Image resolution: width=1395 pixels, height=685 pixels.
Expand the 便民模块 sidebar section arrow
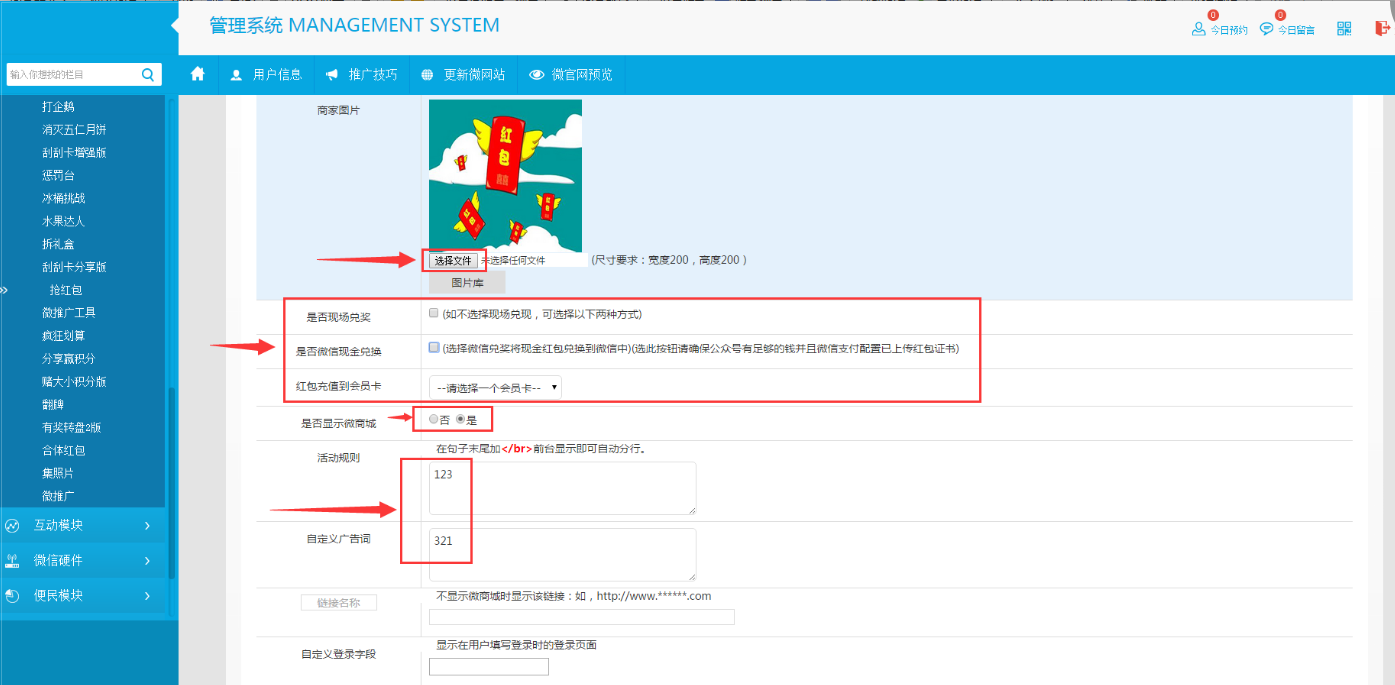click(x=147, y=596)
